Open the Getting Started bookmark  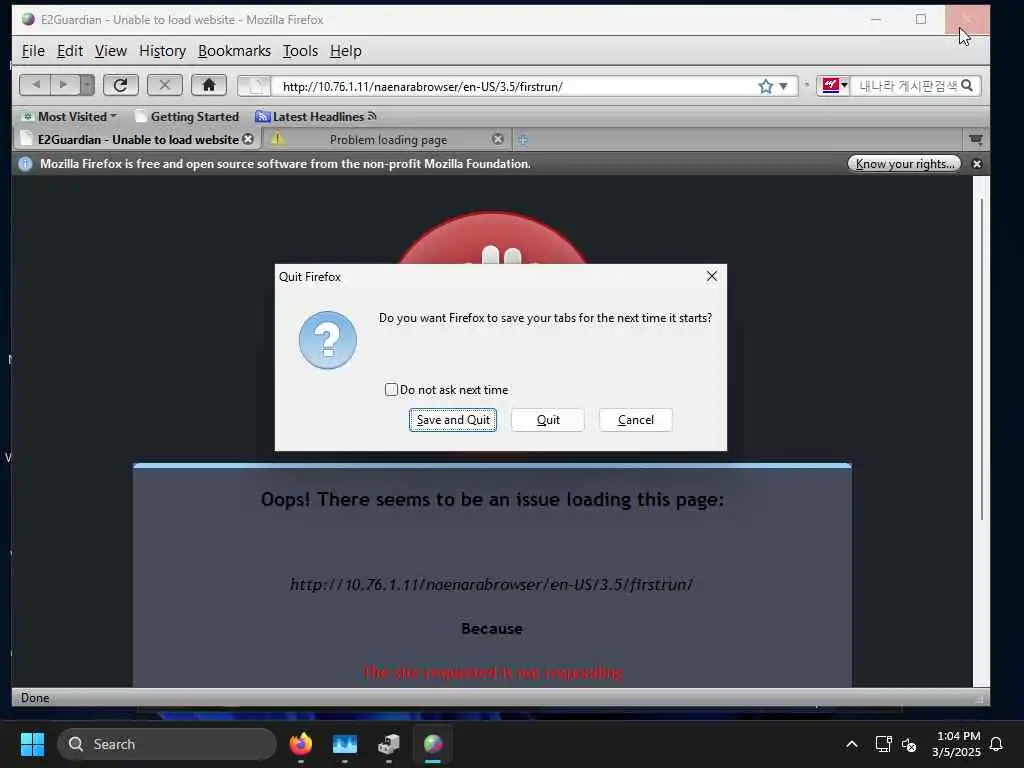[x=187, y=117]
